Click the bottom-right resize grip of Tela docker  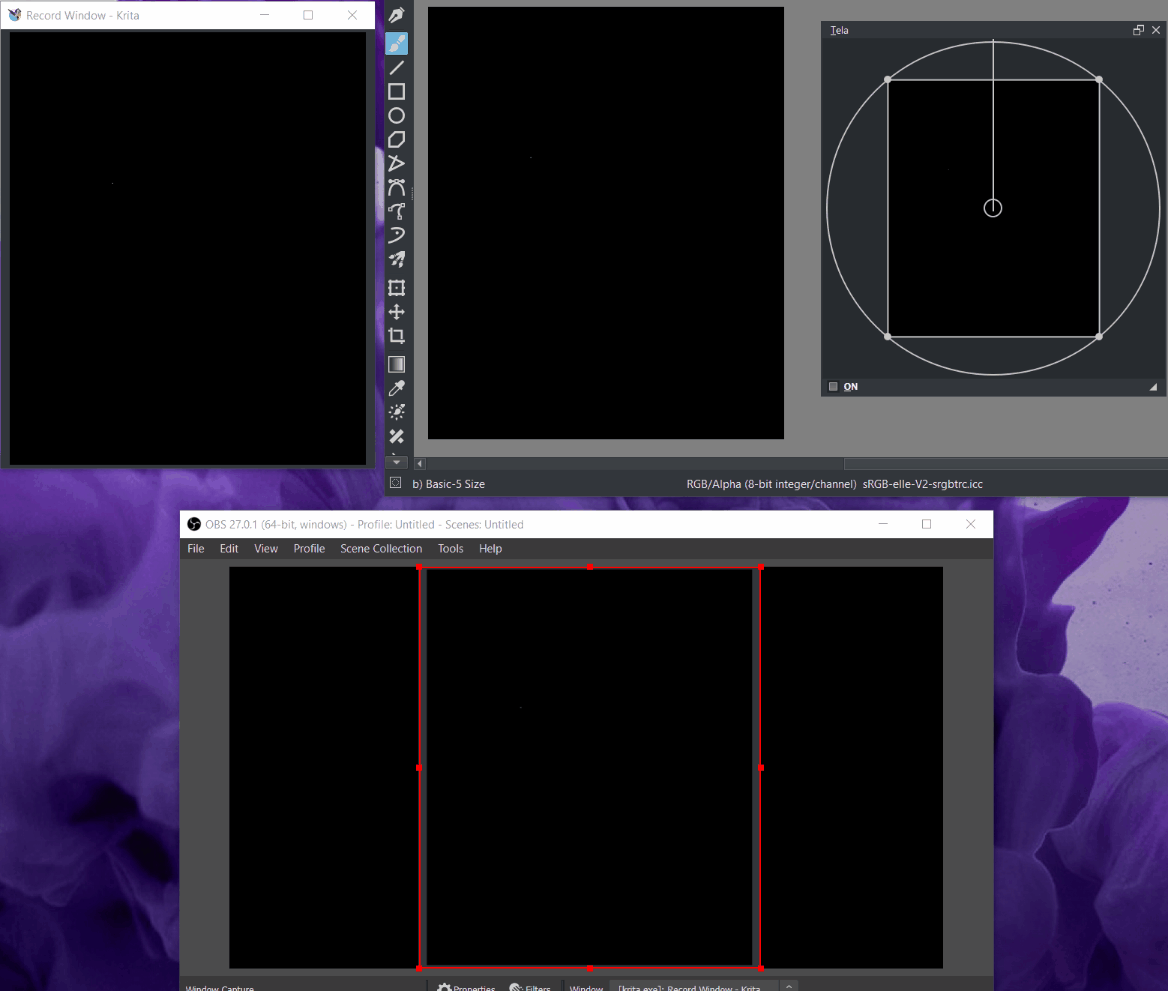pyautogui.click(x=1153, y=387)
